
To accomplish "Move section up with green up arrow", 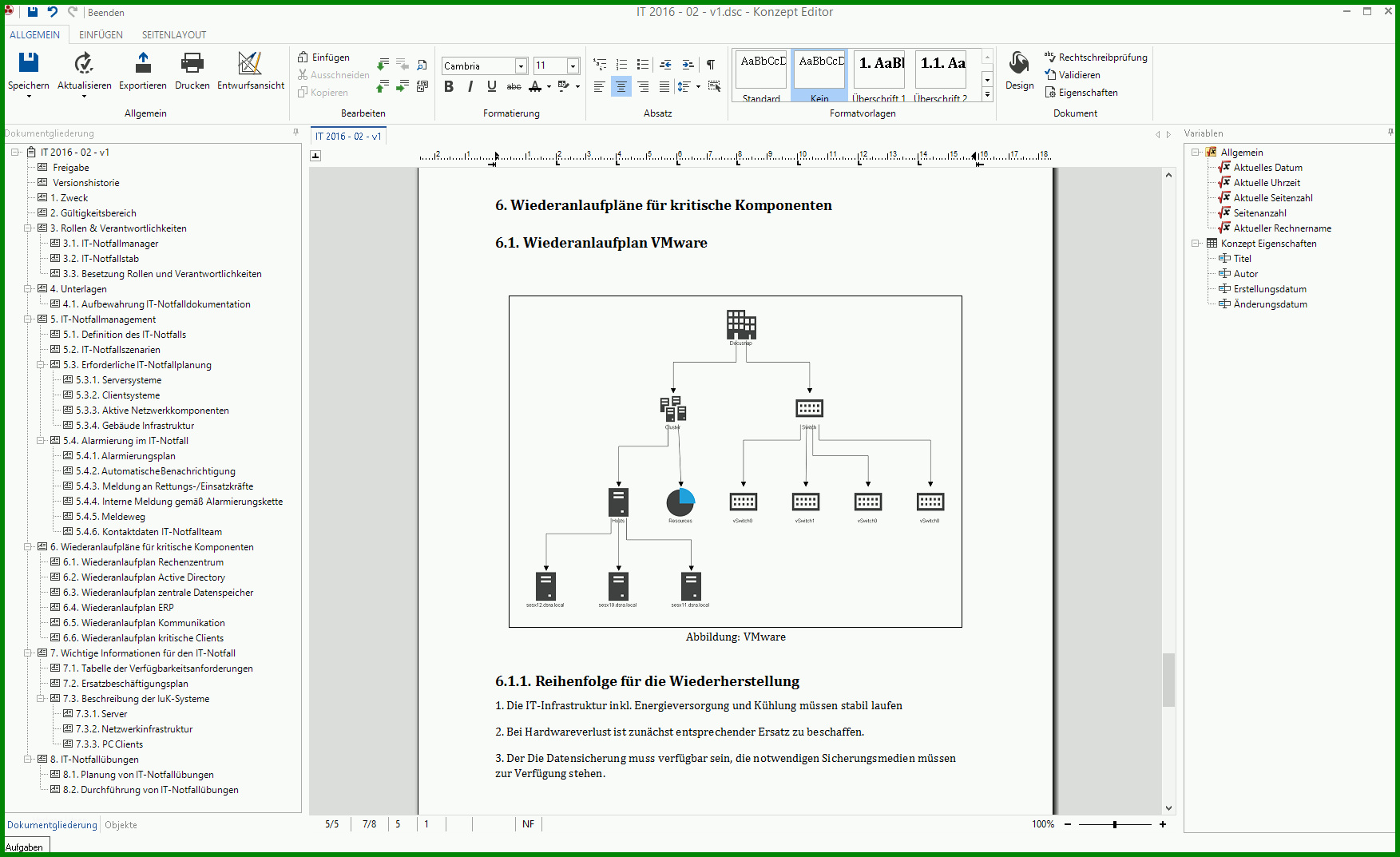I will (383, 85).
